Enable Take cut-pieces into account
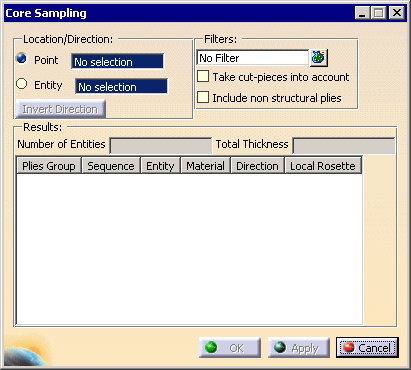This screenshot has height=370, width=411. click(x=203, y=76)
